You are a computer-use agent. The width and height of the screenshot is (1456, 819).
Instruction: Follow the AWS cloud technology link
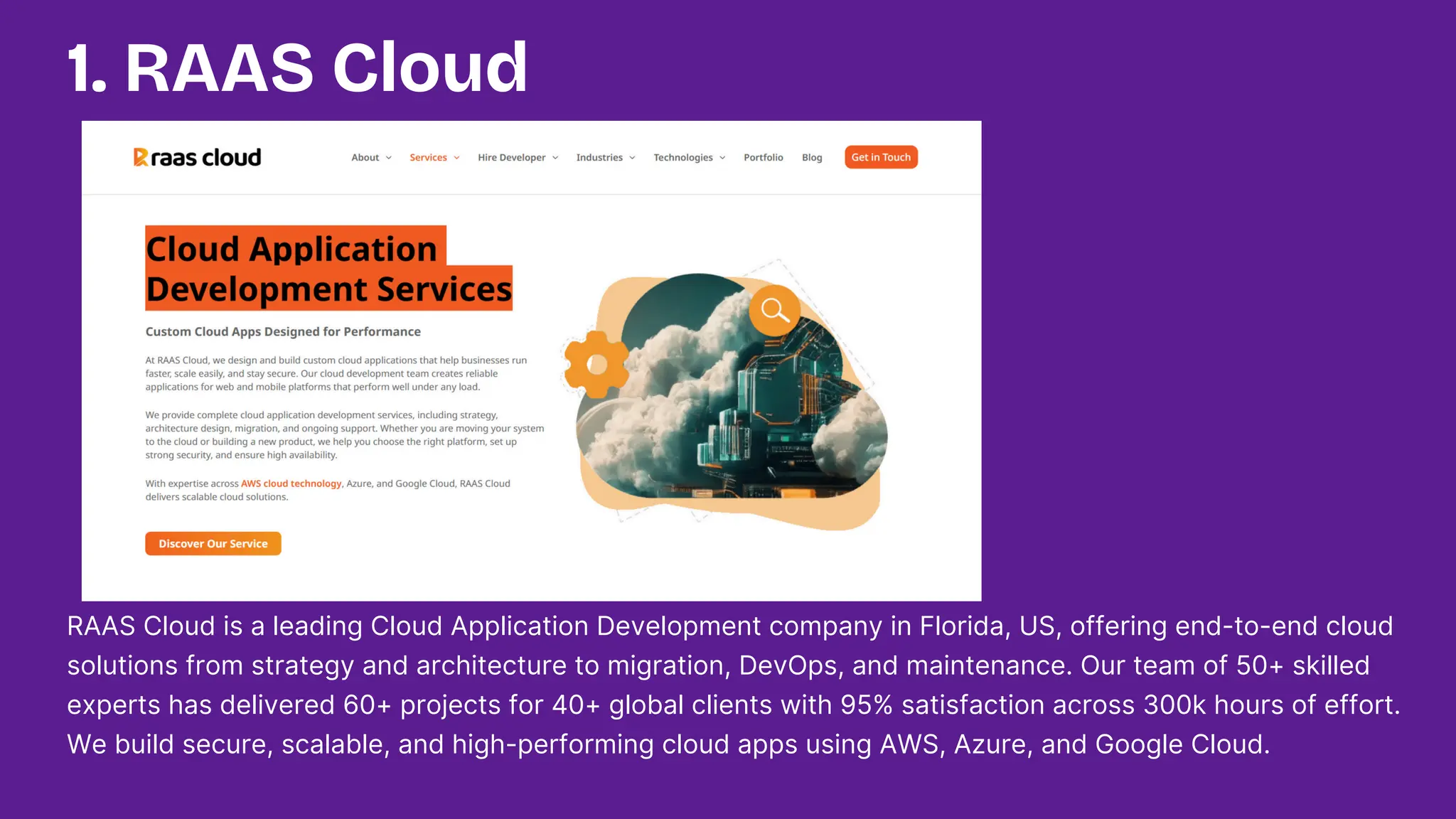pyautogui.click(x=291, y=483)
